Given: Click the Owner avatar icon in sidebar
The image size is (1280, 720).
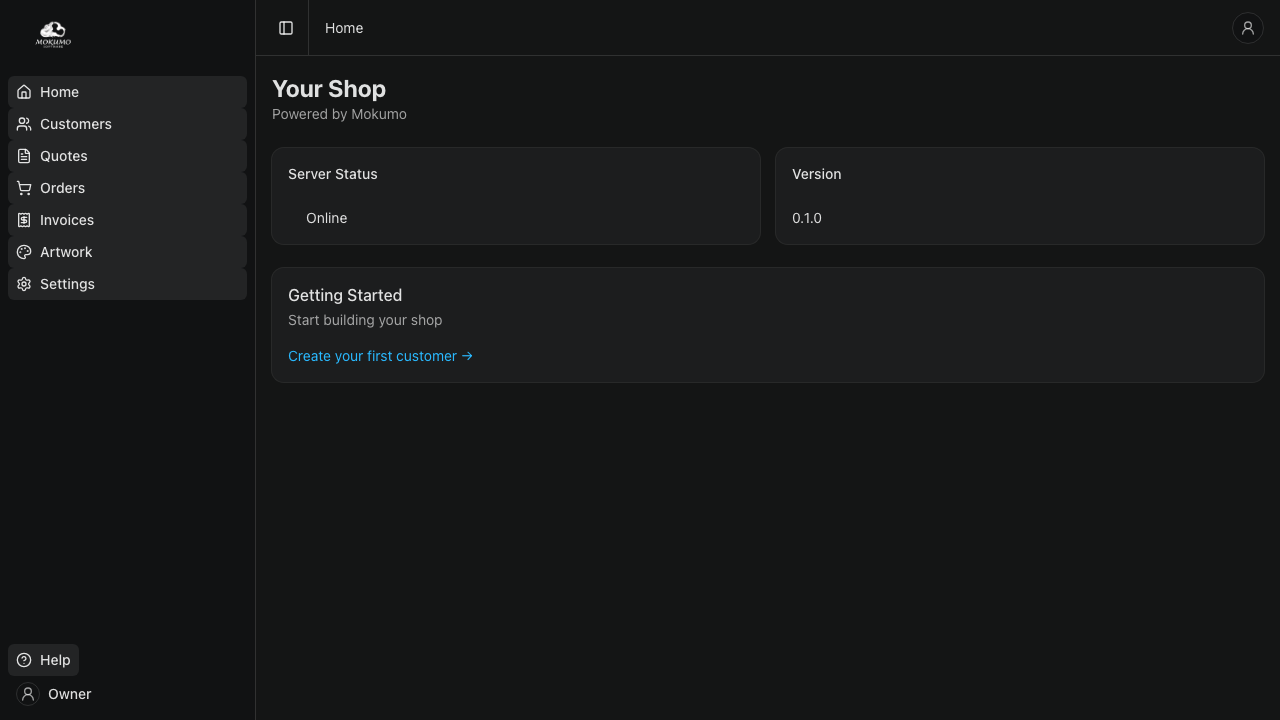Looking at the screenshot, I should [x=28, y=694].
